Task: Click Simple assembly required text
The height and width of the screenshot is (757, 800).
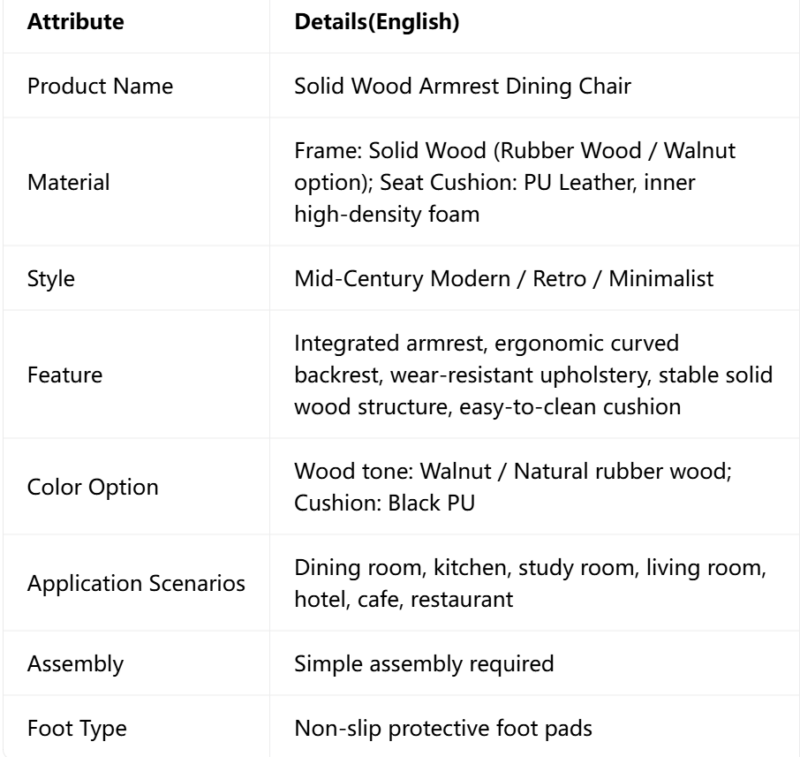Action: [x=424, y=664]
